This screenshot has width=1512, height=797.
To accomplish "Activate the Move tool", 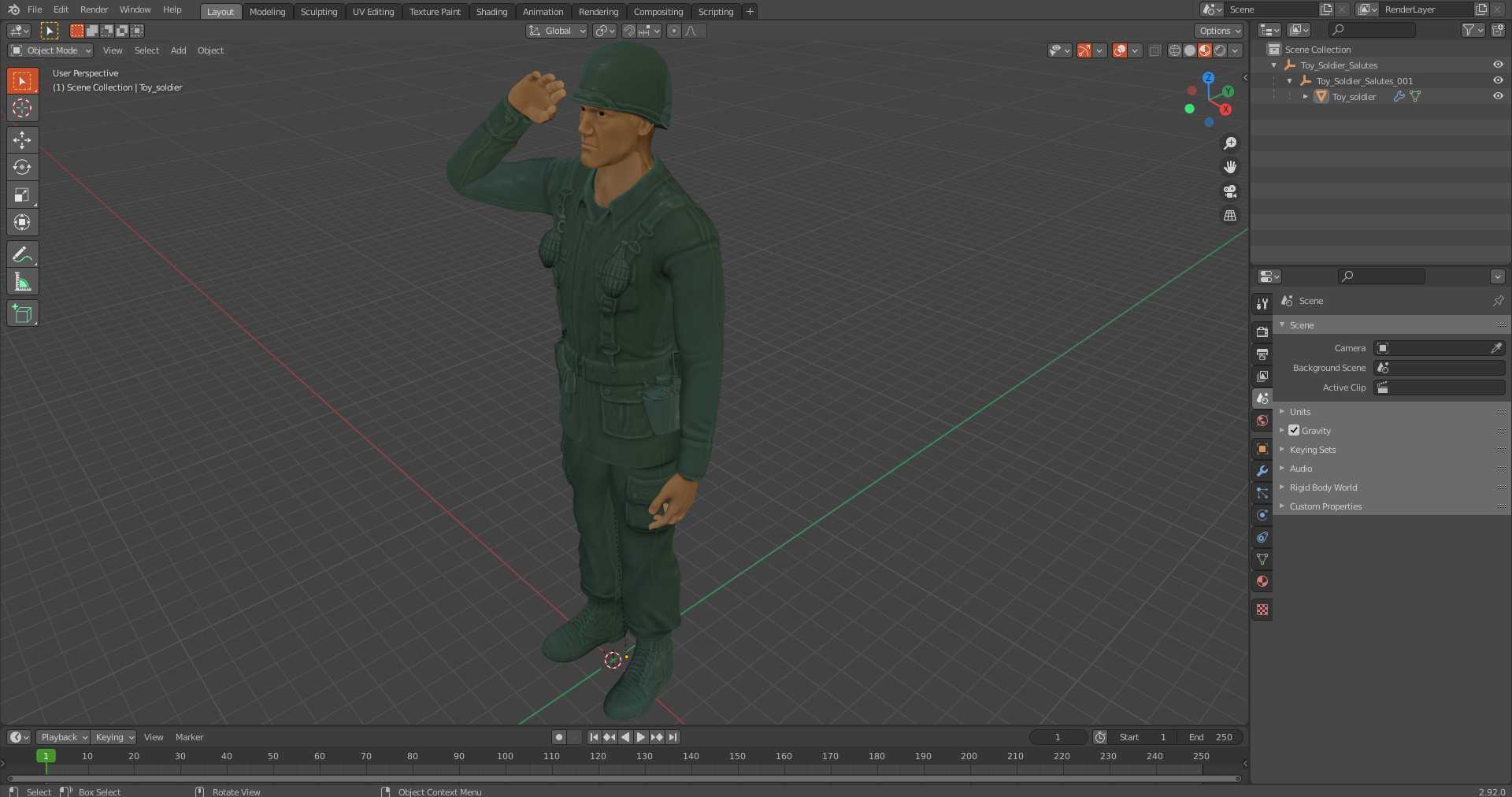I will click(x=22, y=140).
